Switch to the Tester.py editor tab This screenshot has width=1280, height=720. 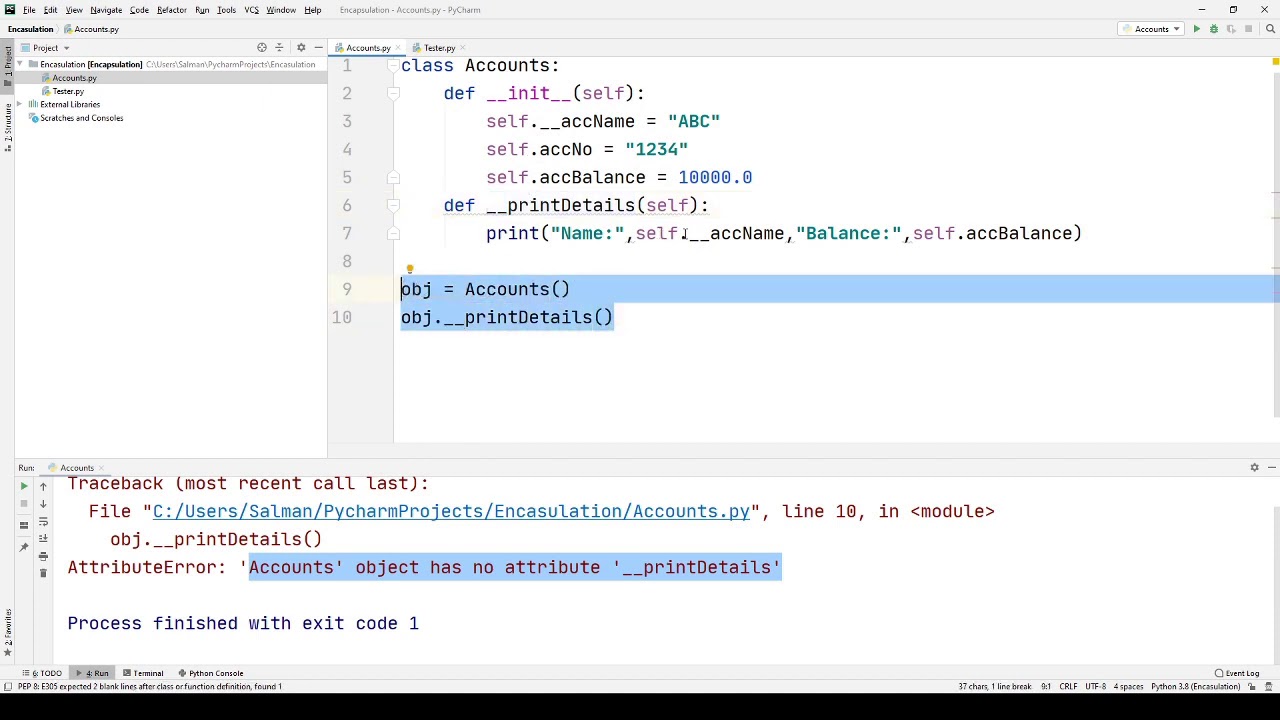439,48
